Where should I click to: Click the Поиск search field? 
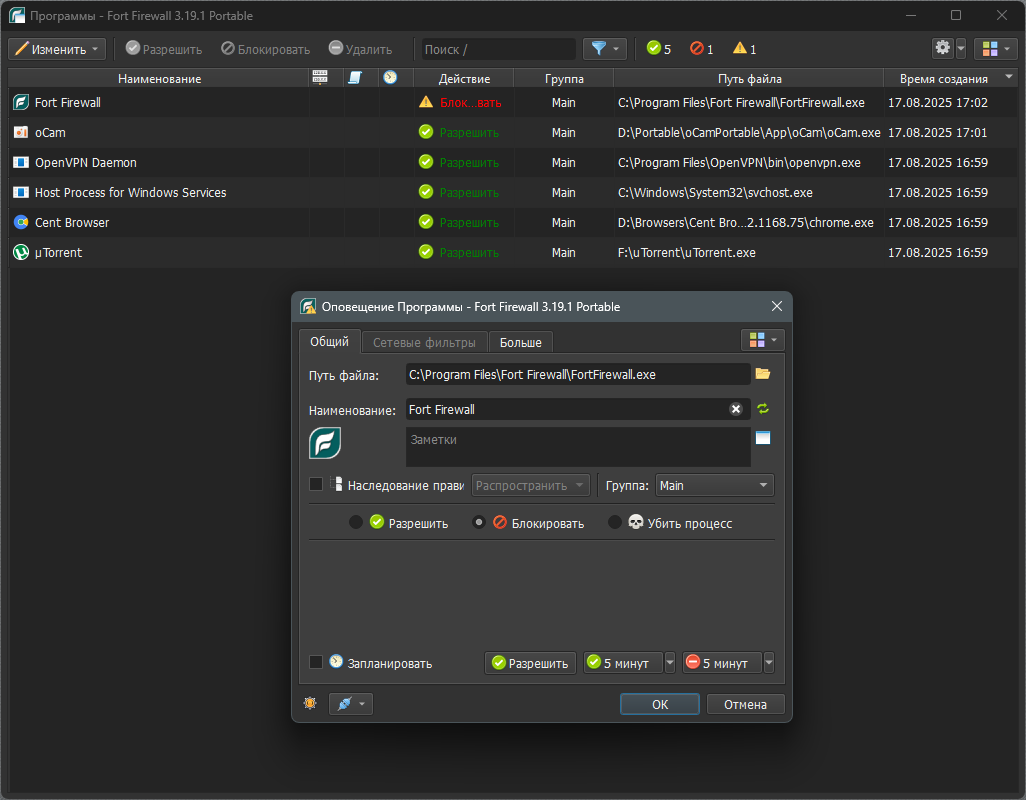point(499,49)
